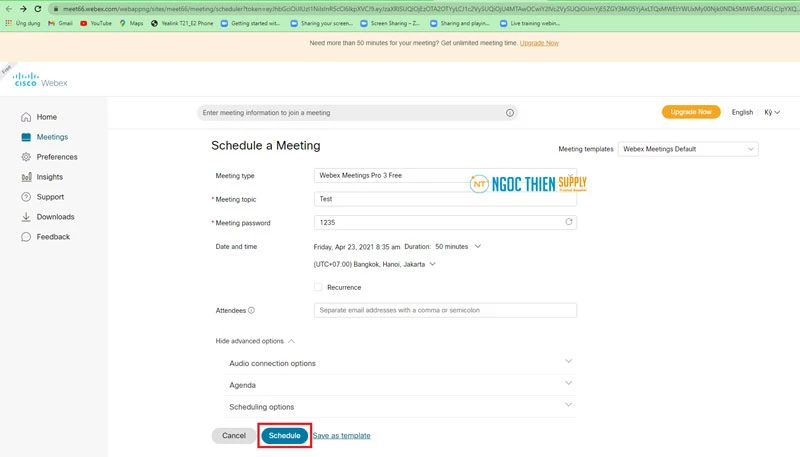Screen dimensions: 800x457
Task: Open Support in the sidebar
Action: click(x=50, y=197)
